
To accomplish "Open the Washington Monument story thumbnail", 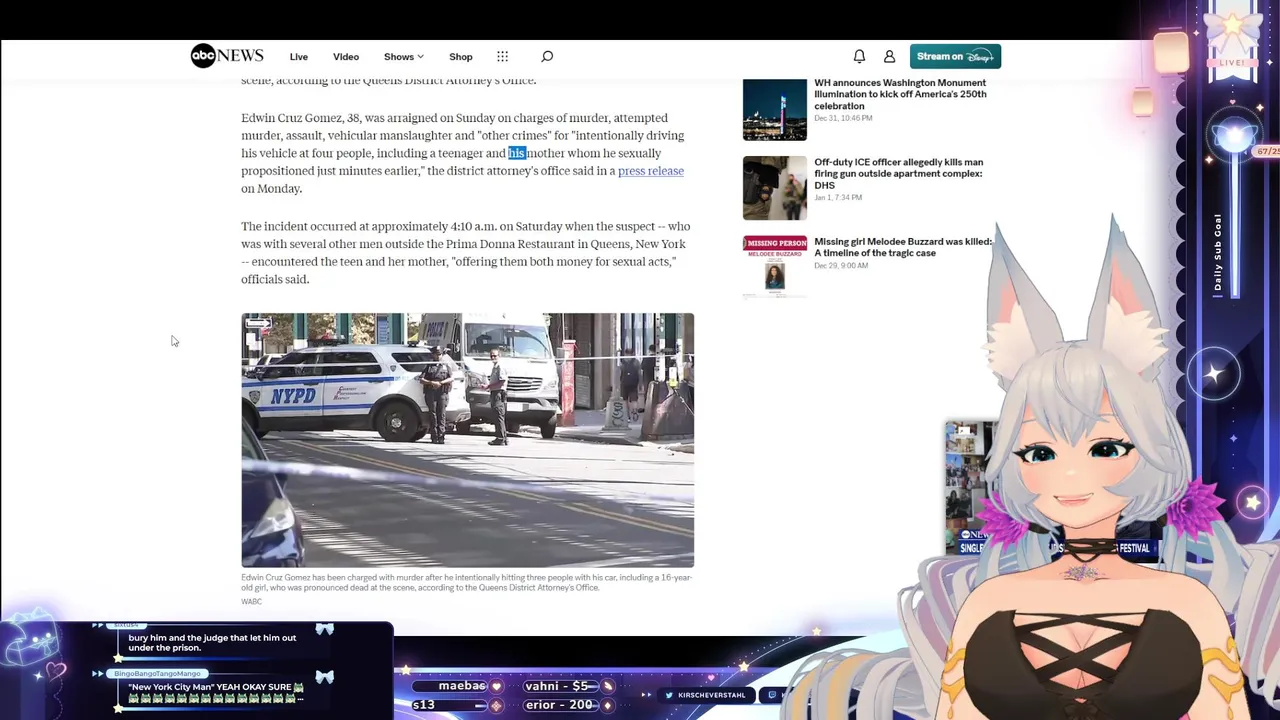I will pos(775,109).
